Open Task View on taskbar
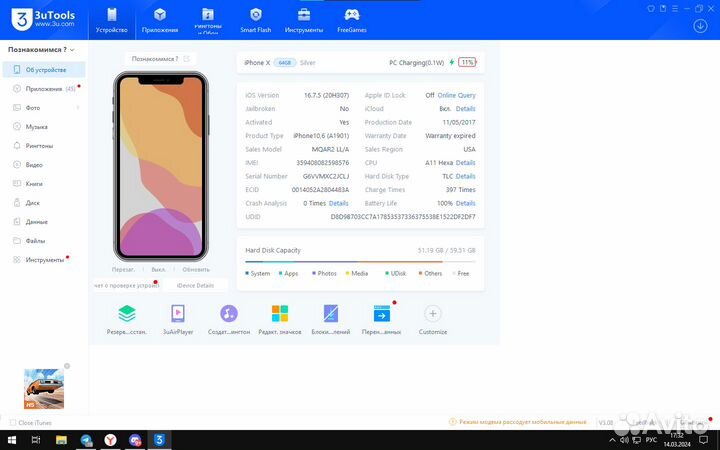Viewport: 720px width, 450px height. pyautogui.click(x=36, y=440)
